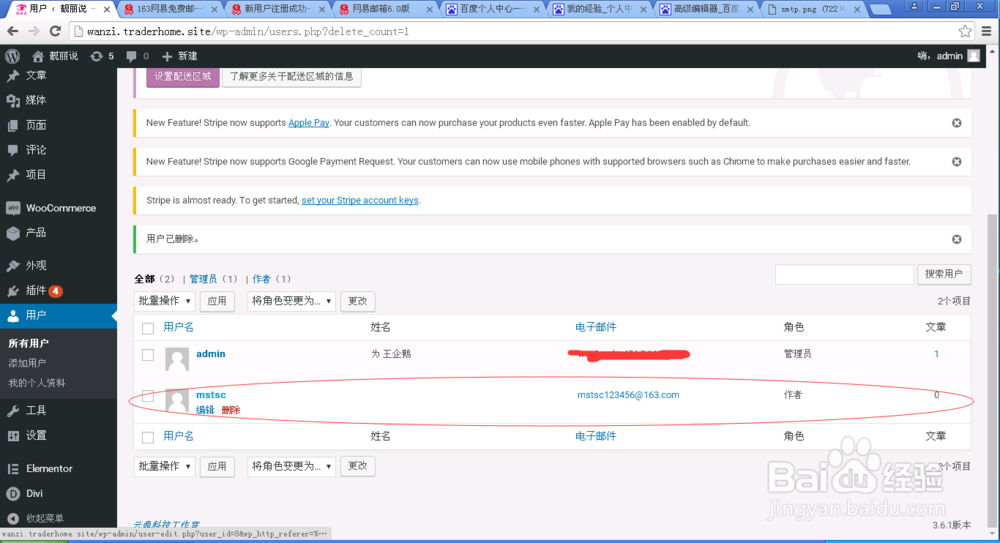
Task: Open Apple Pay link
Action: point(309,123)
